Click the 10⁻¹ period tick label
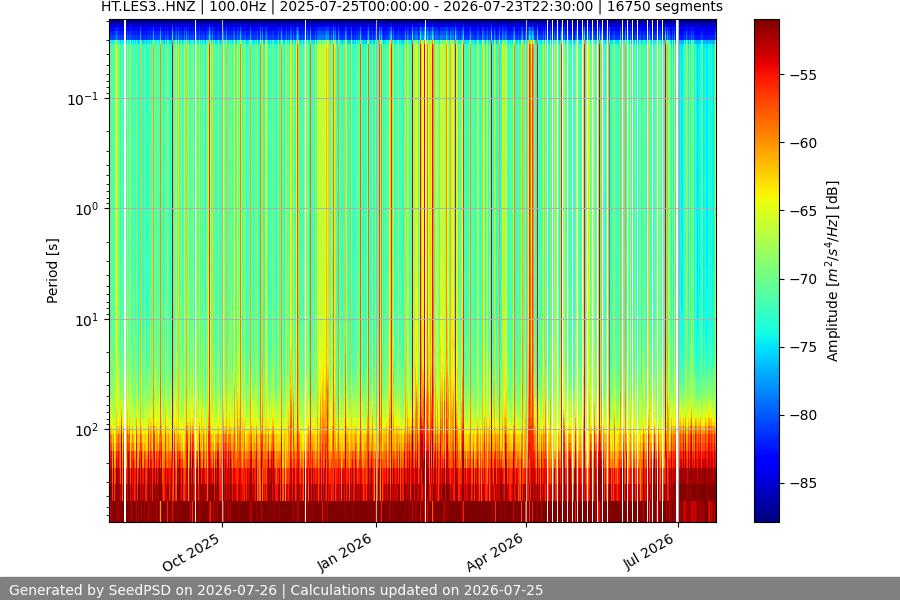 (83, 99)
